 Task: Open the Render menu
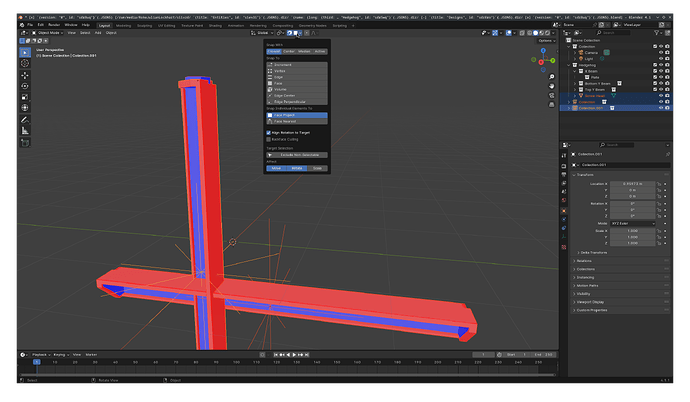pyautogui.click(x=54, y=25)
